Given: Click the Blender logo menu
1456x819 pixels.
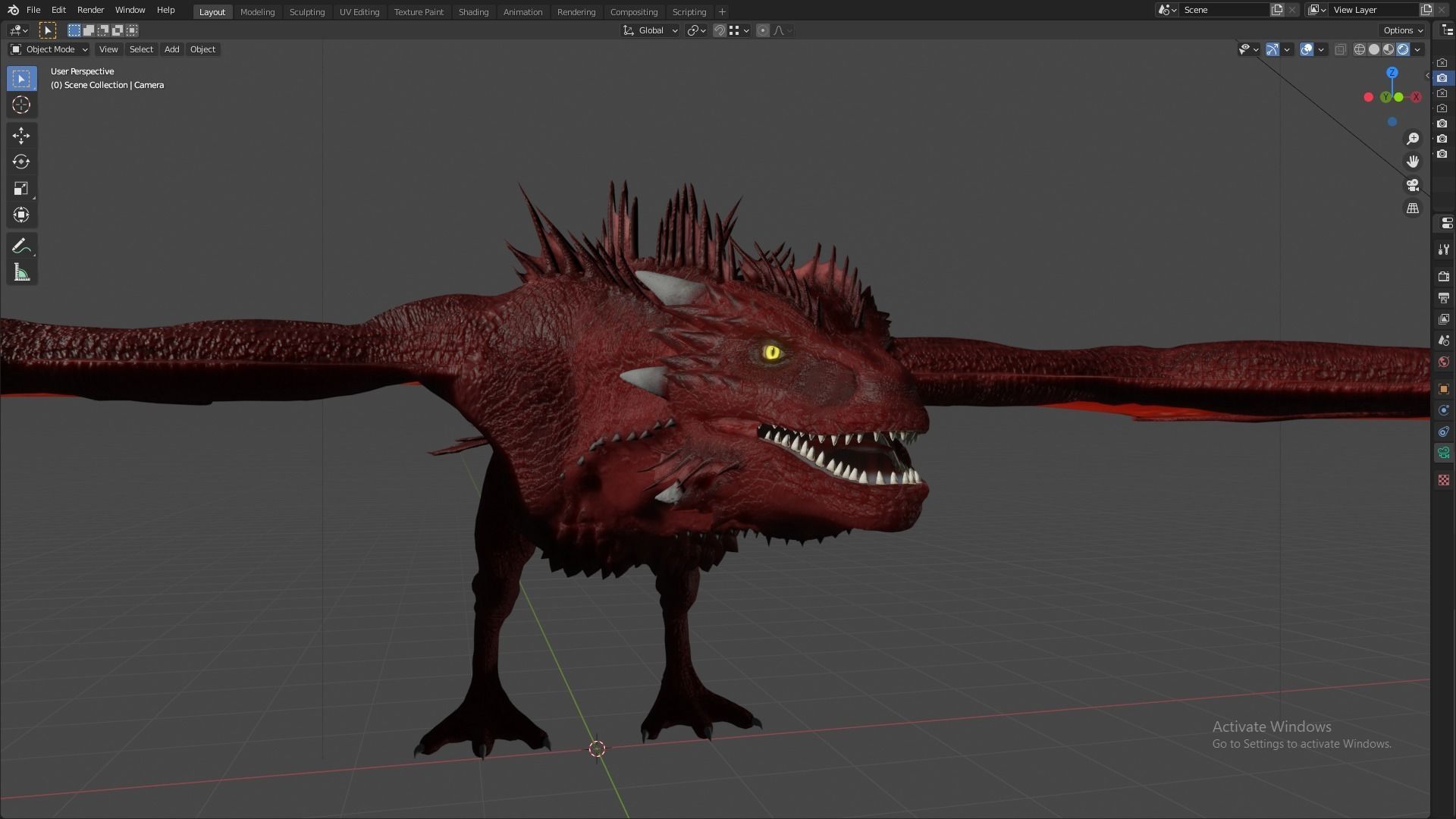Looking at the screenshot, I should point(13,10).
